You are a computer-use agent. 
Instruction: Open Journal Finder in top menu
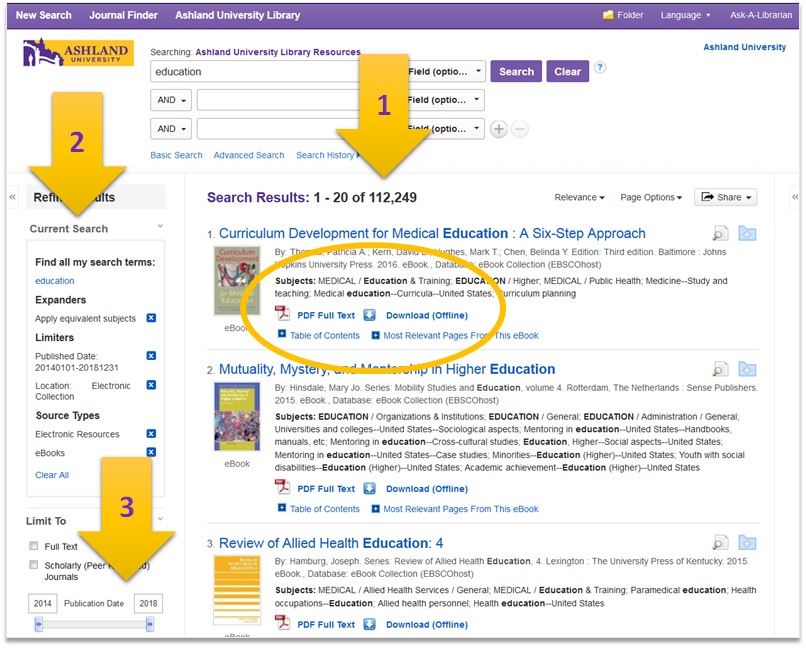(123, 15)
